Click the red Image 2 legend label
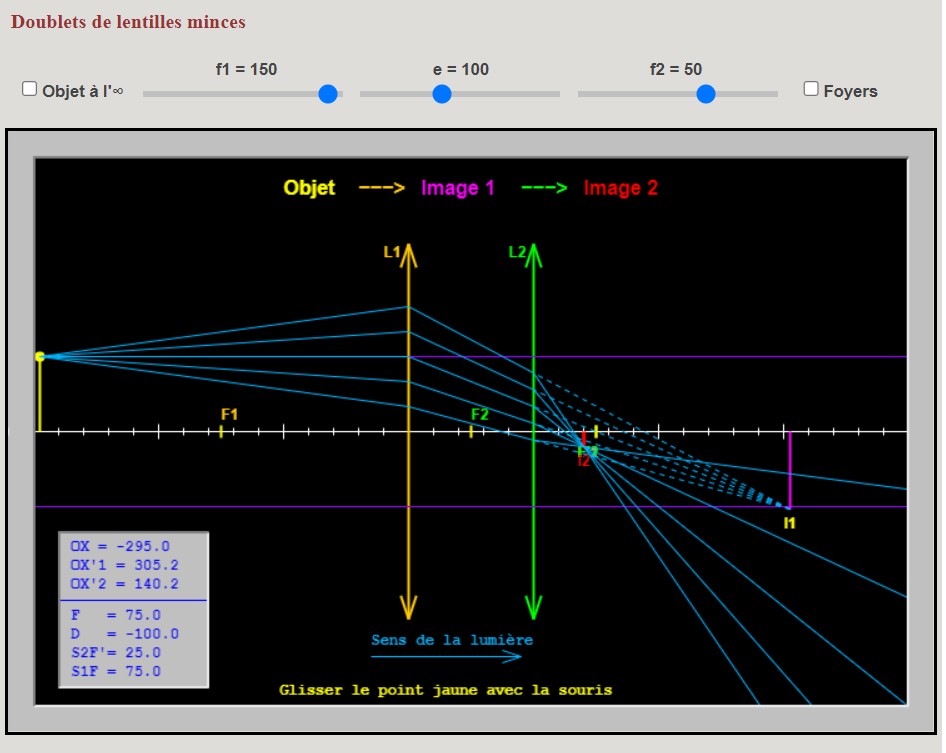The height and width of the screenshot is (753, 946). coord(620,188)
